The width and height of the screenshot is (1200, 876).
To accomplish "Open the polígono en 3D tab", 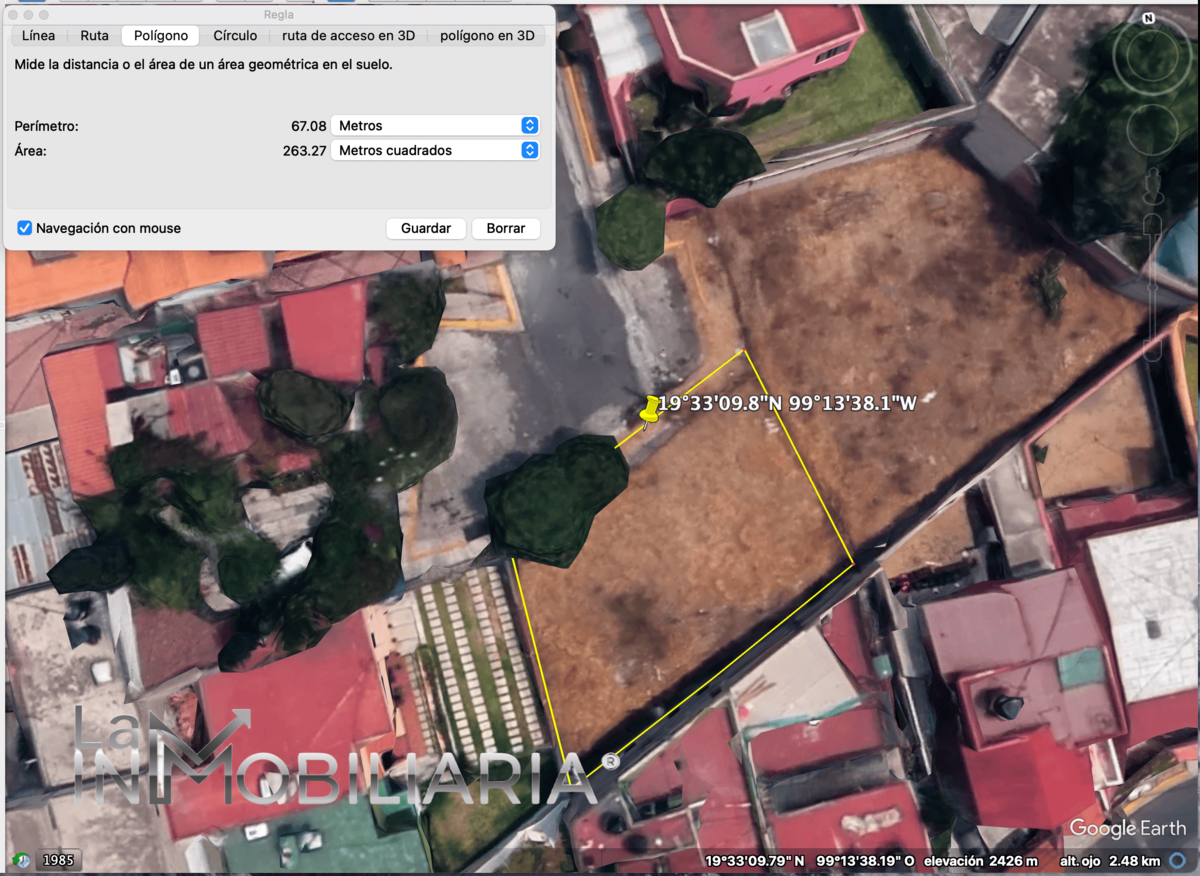I will pyautogui.click(x=487, y=35).
